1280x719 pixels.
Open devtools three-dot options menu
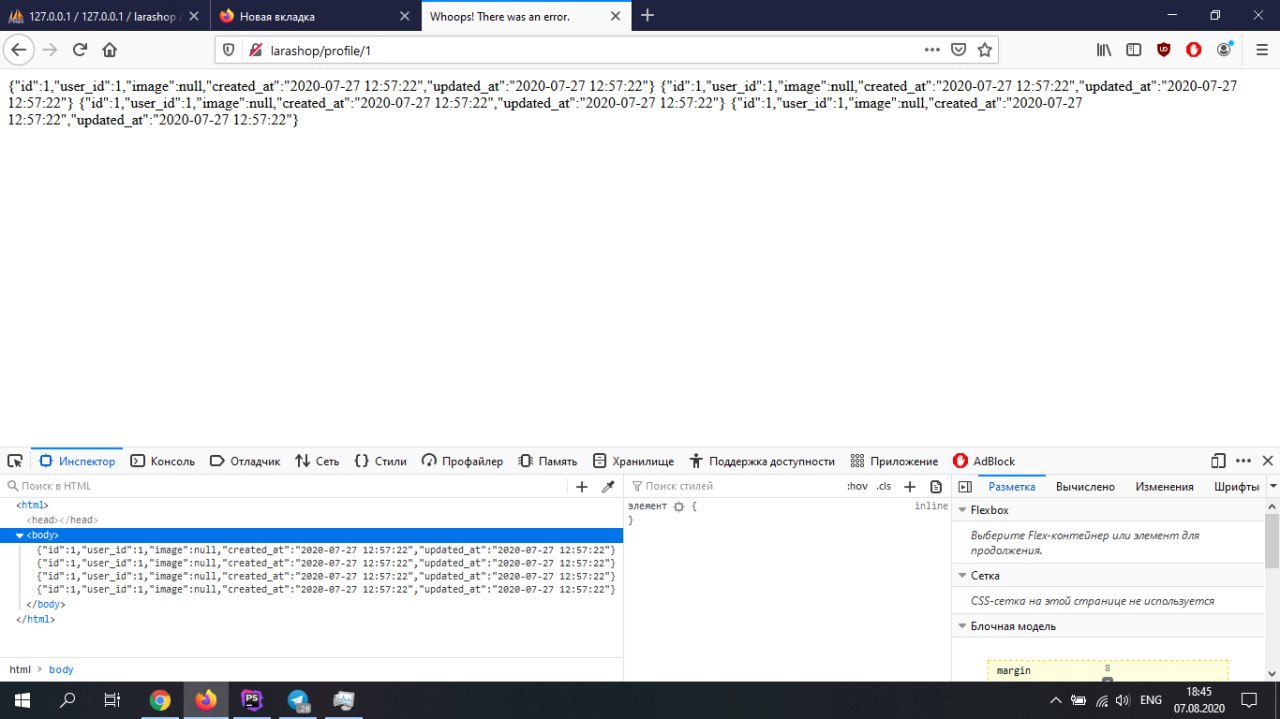pos(1243,461)
